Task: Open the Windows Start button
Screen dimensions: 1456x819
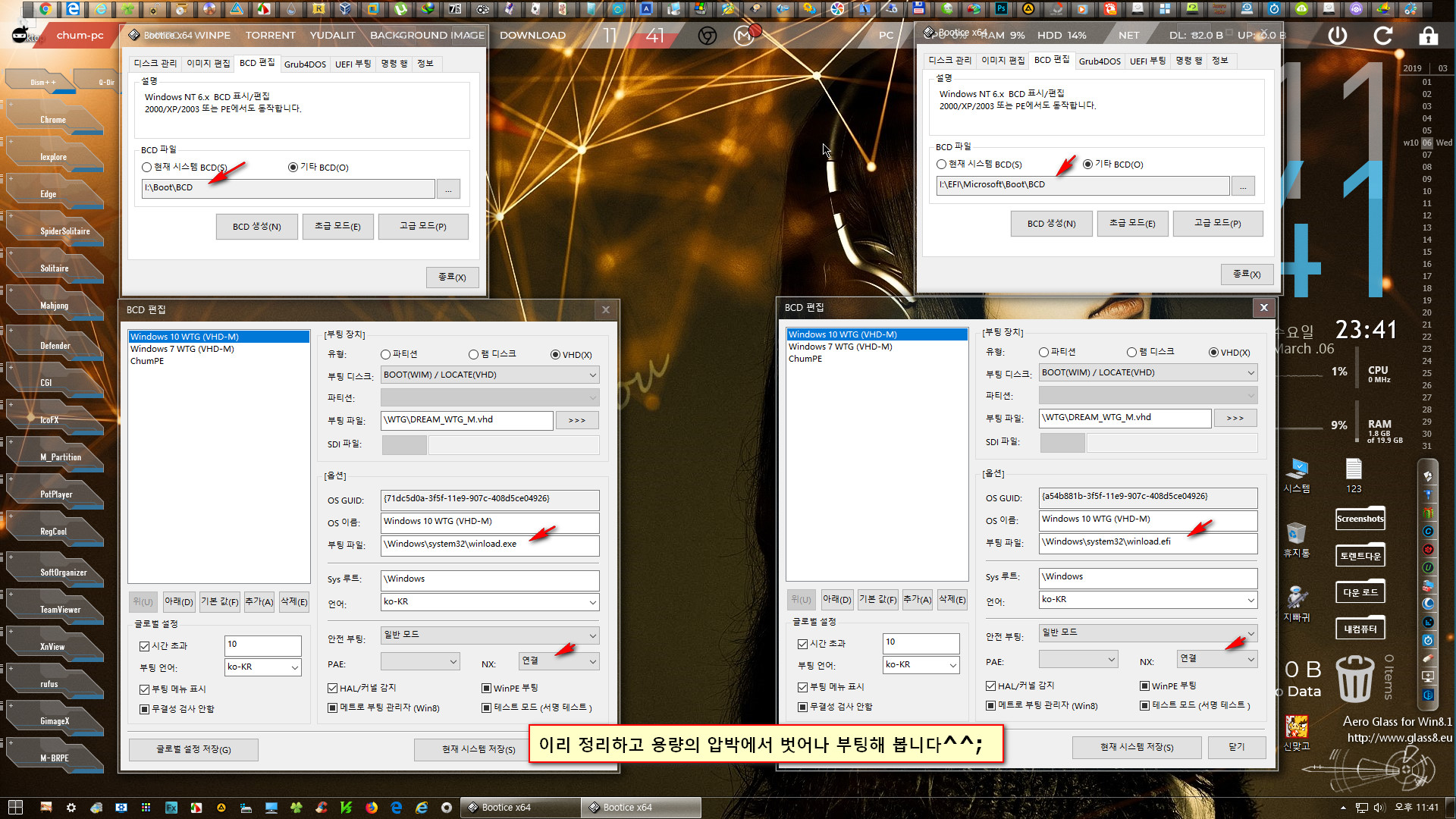Action: point(15,808)
